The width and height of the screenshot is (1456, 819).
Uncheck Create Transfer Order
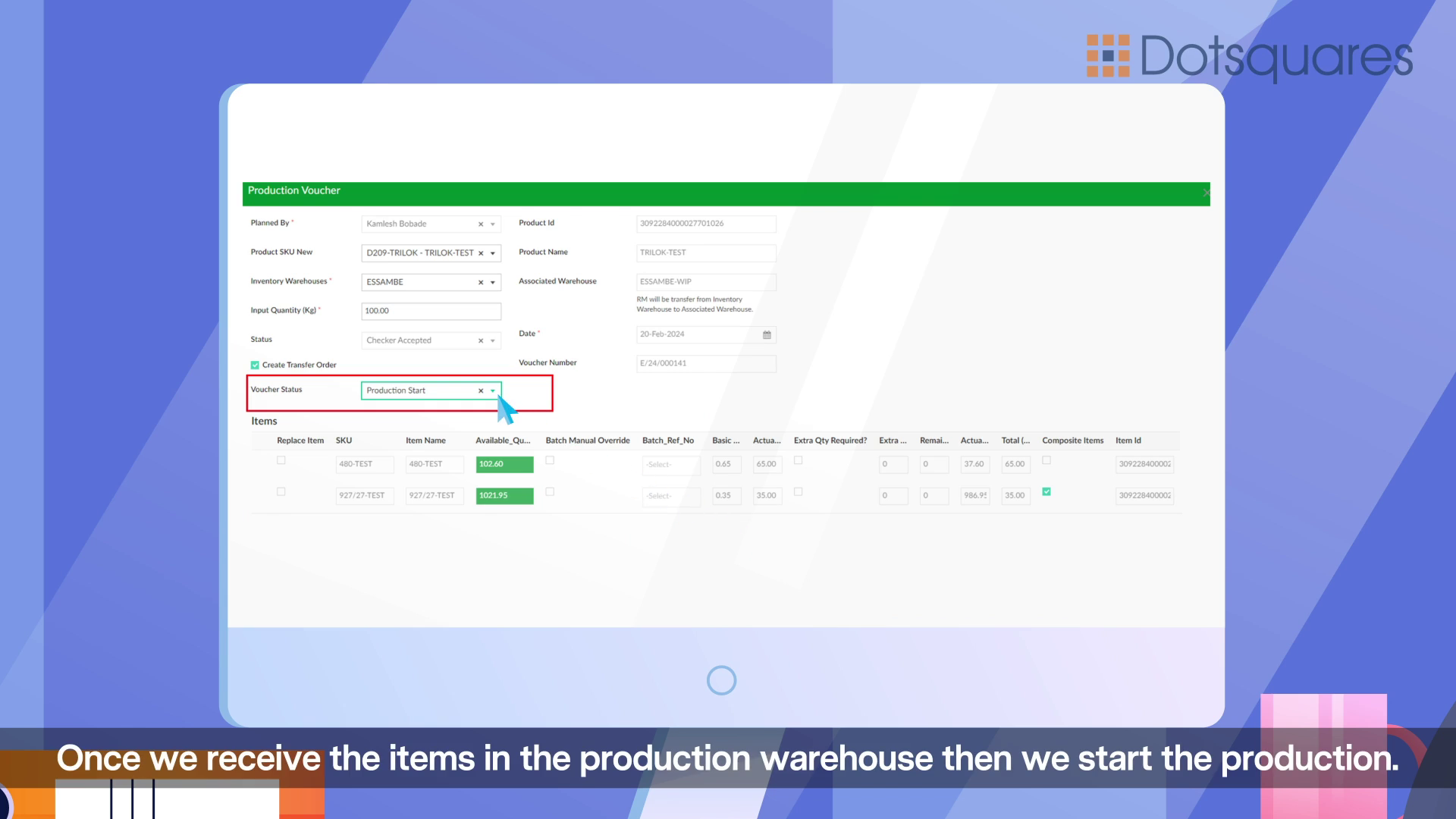(x=256, y=365)
